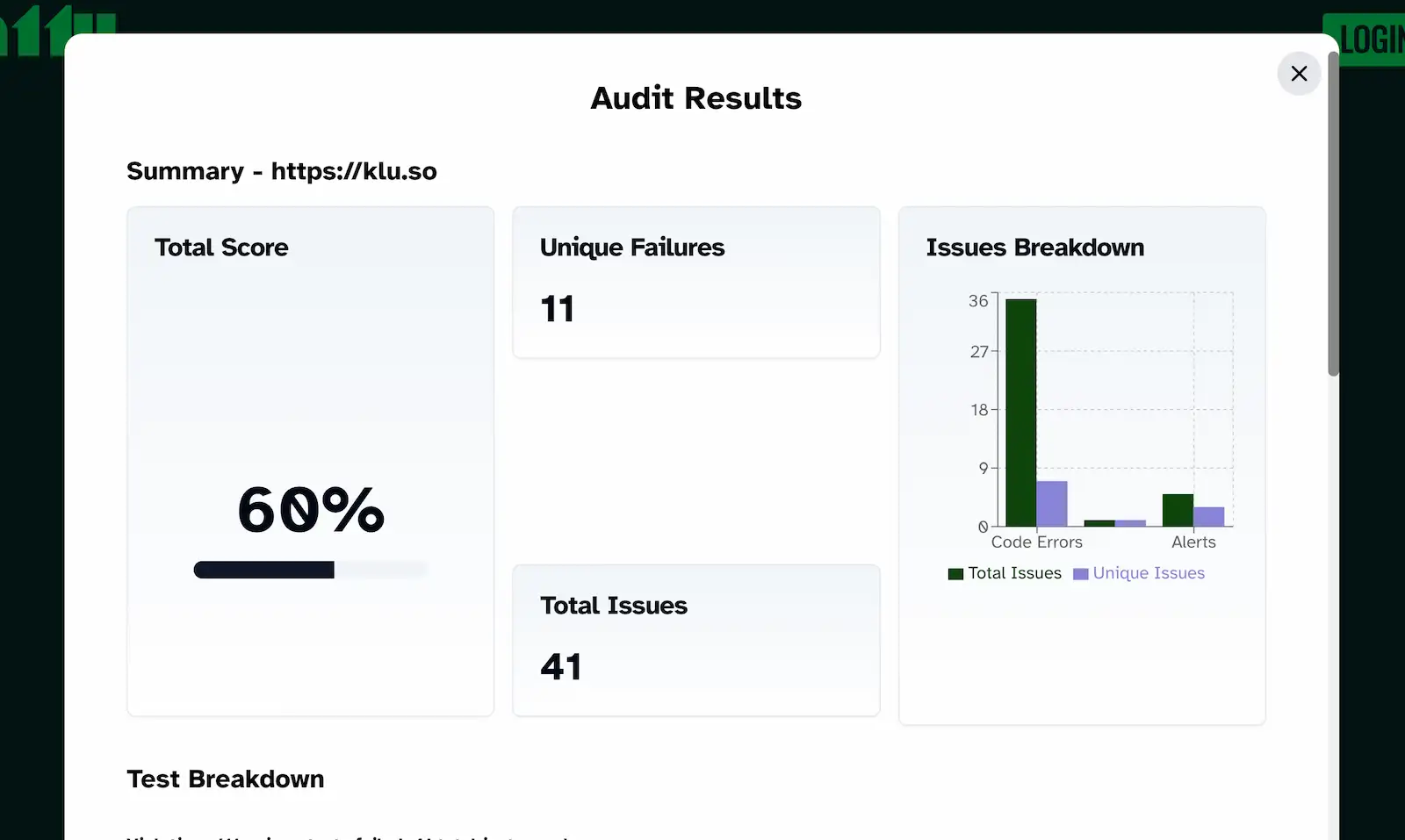This screenshot has height=840, width=1405.
Task: Click the Unique Failures count of 11
Action: point(558,309)
